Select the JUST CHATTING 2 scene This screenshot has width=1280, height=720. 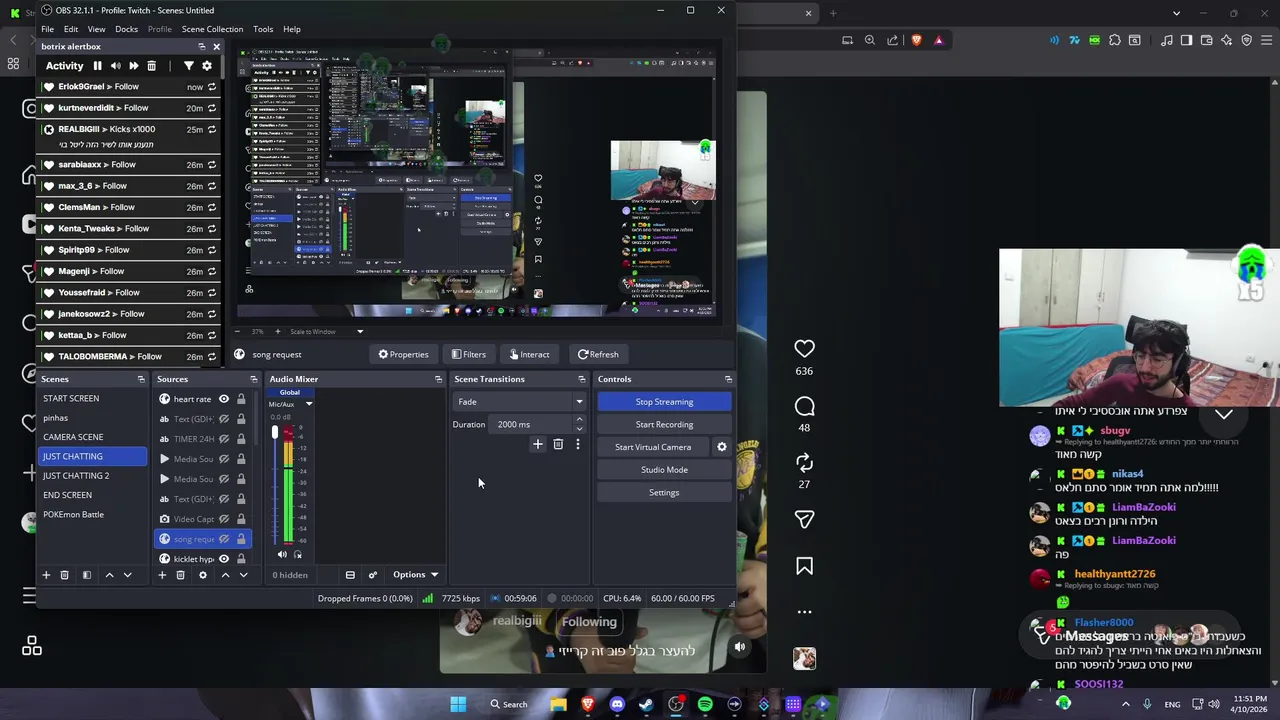pyautogui.click(x=92, y=476)
